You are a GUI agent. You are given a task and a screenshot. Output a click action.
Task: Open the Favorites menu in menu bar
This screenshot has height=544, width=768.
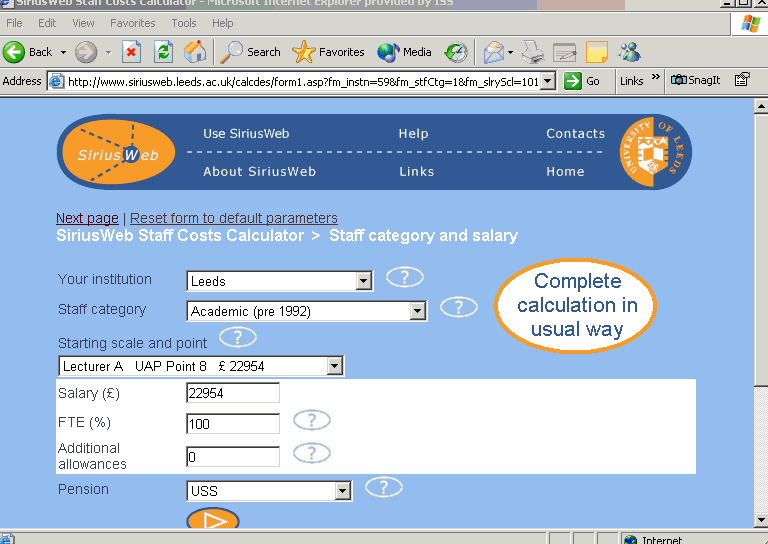(132, 23)
